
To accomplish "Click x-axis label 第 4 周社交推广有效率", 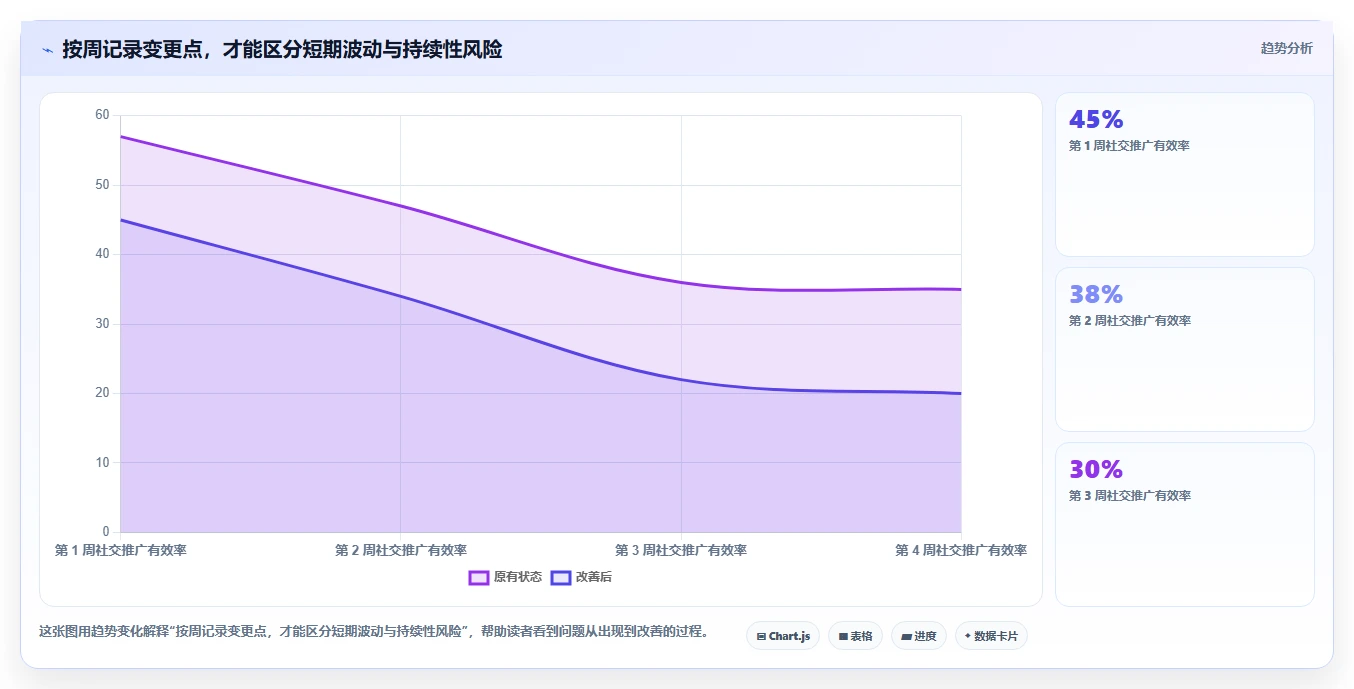I will tap(961, 550).
